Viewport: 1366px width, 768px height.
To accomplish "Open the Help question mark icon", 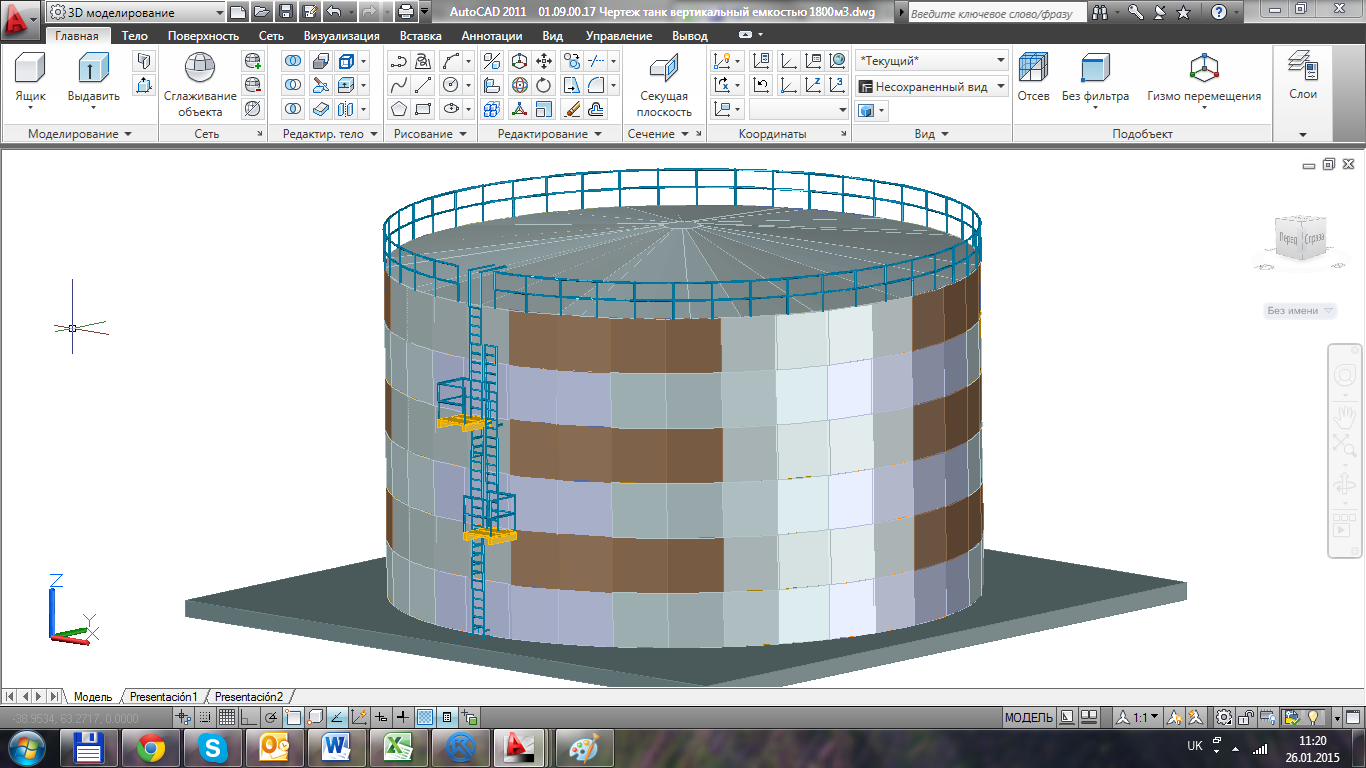I will [1219, 12].
